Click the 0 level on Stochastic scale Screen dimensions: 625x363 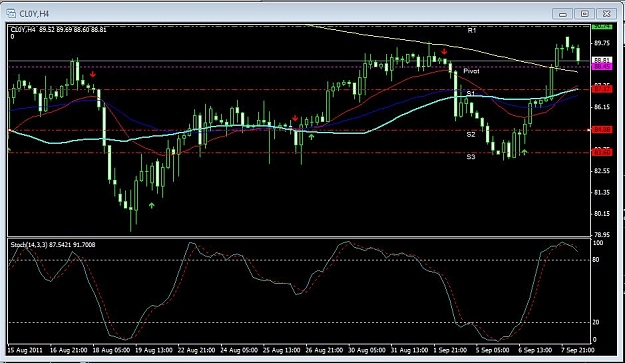coord(595,339)
